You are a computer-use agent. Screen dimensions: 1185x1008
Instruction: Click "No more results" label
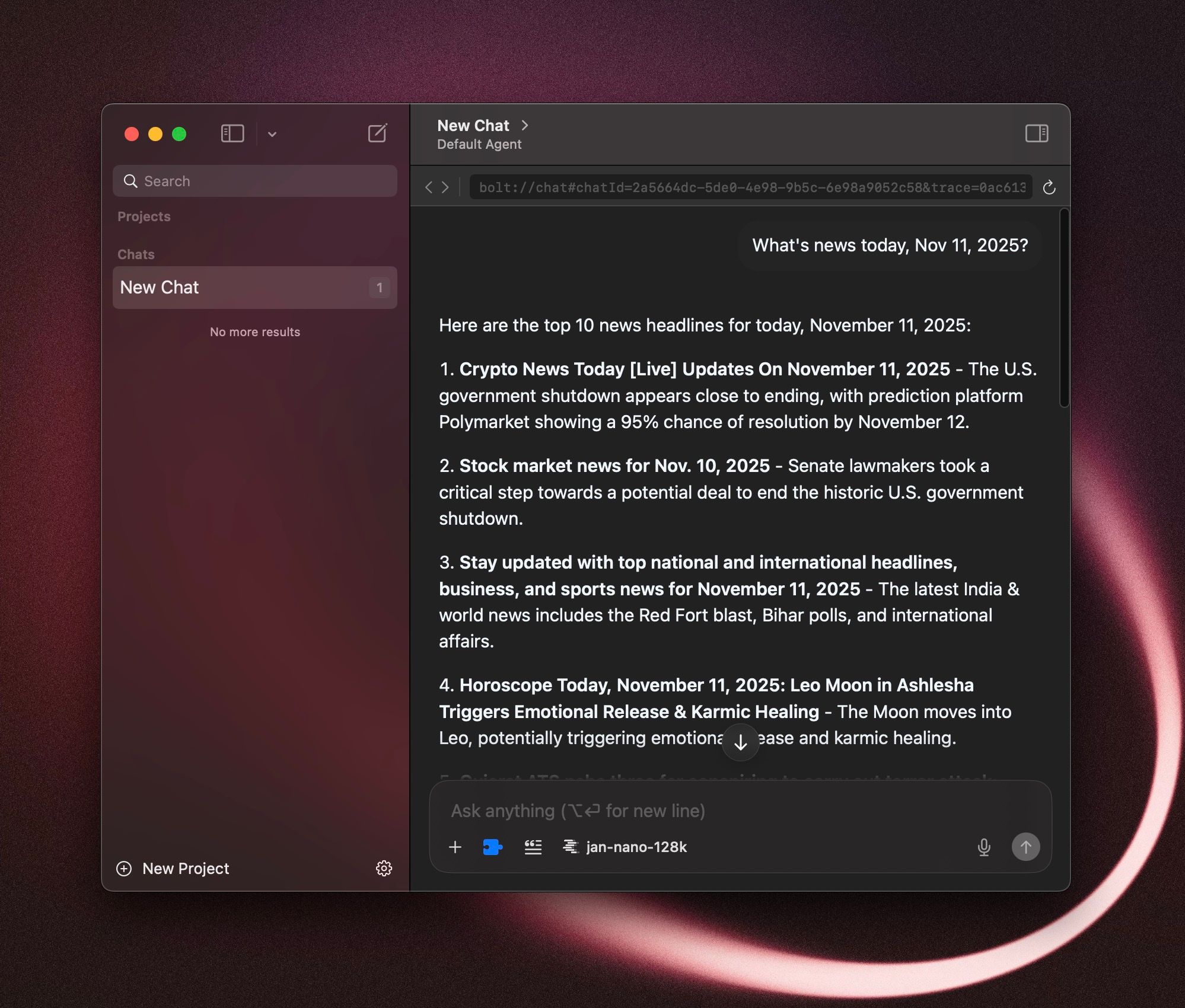255,332
